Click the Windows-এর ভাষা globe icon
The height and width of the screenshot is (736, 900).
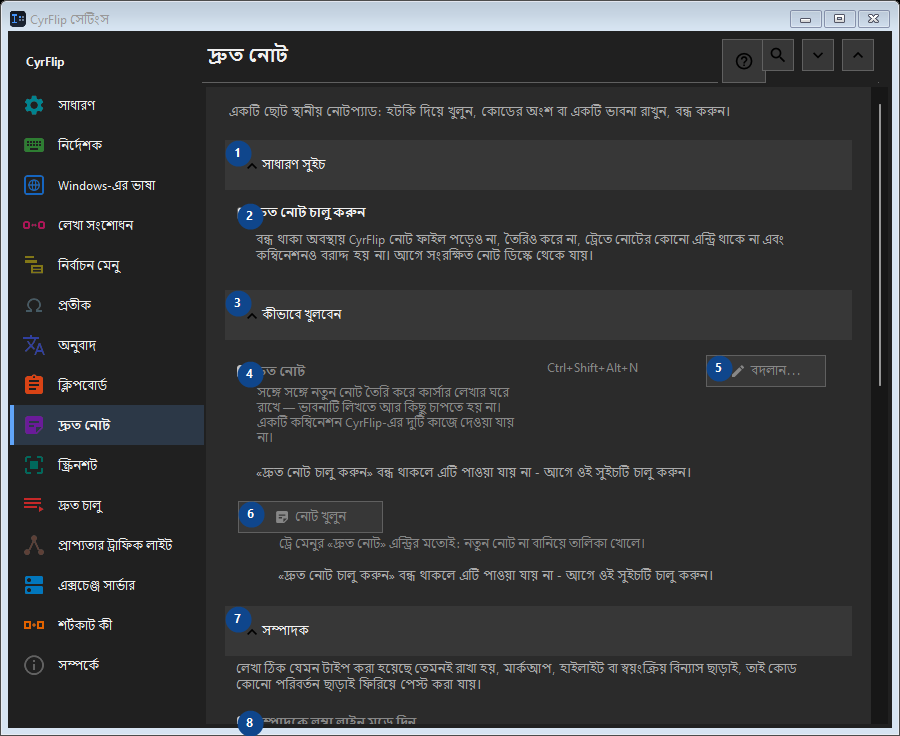click(34, 185)
